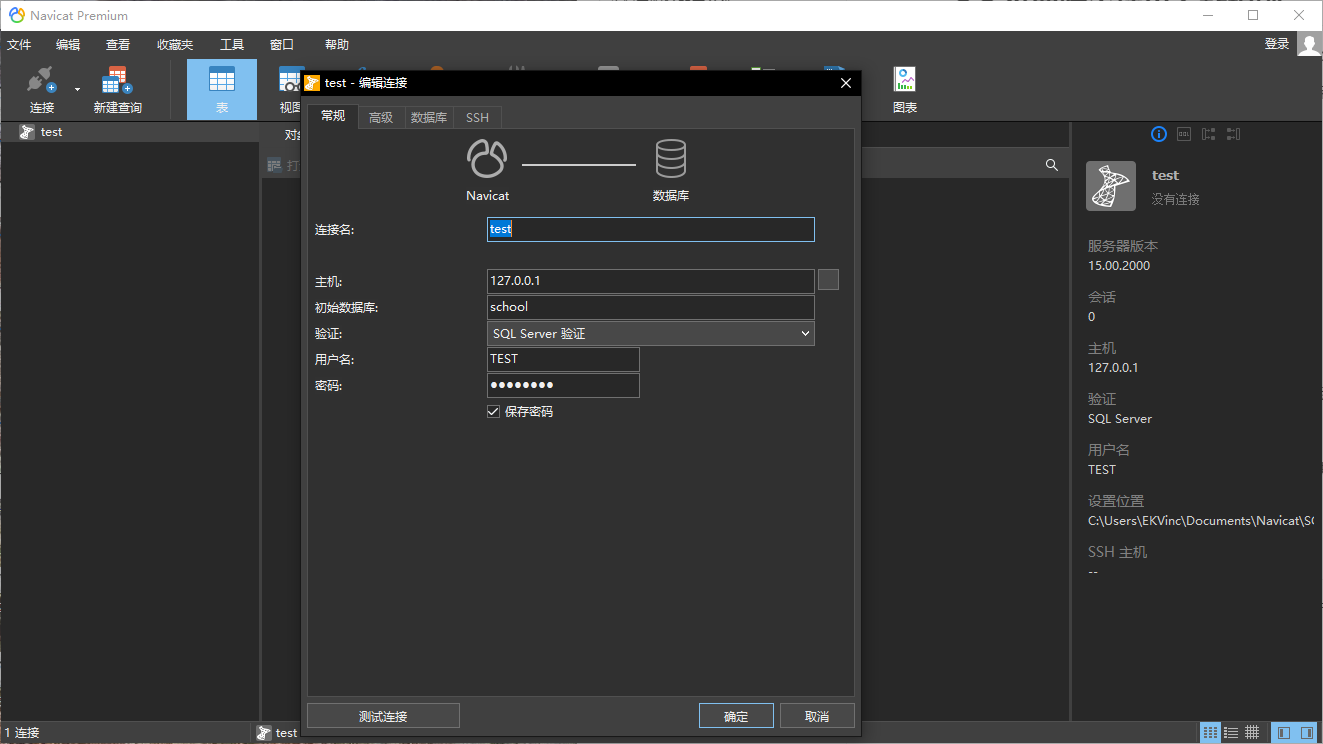Open the 查看 menu
Image resolution: width=1323 pixels, height=744 pixels.
(118, 45)
